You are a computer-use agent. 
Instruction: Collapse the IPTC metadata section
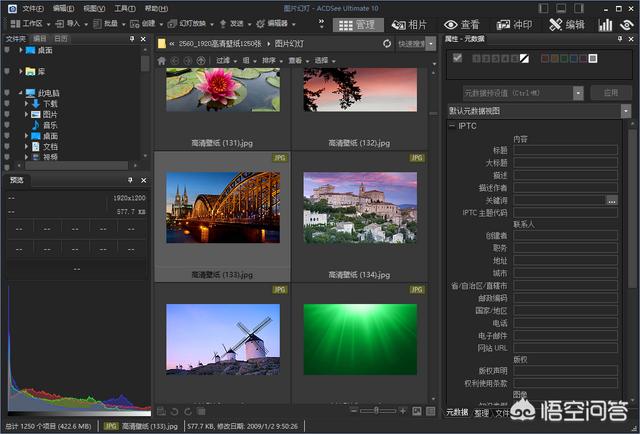451,127
